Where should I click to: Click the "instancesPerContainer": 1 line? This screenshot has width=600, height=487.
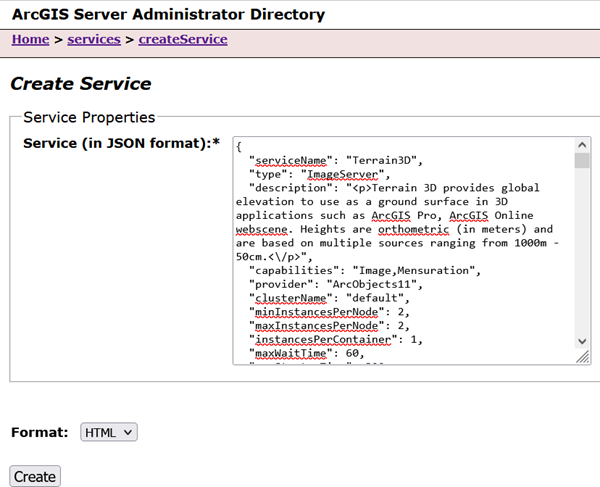336,339
